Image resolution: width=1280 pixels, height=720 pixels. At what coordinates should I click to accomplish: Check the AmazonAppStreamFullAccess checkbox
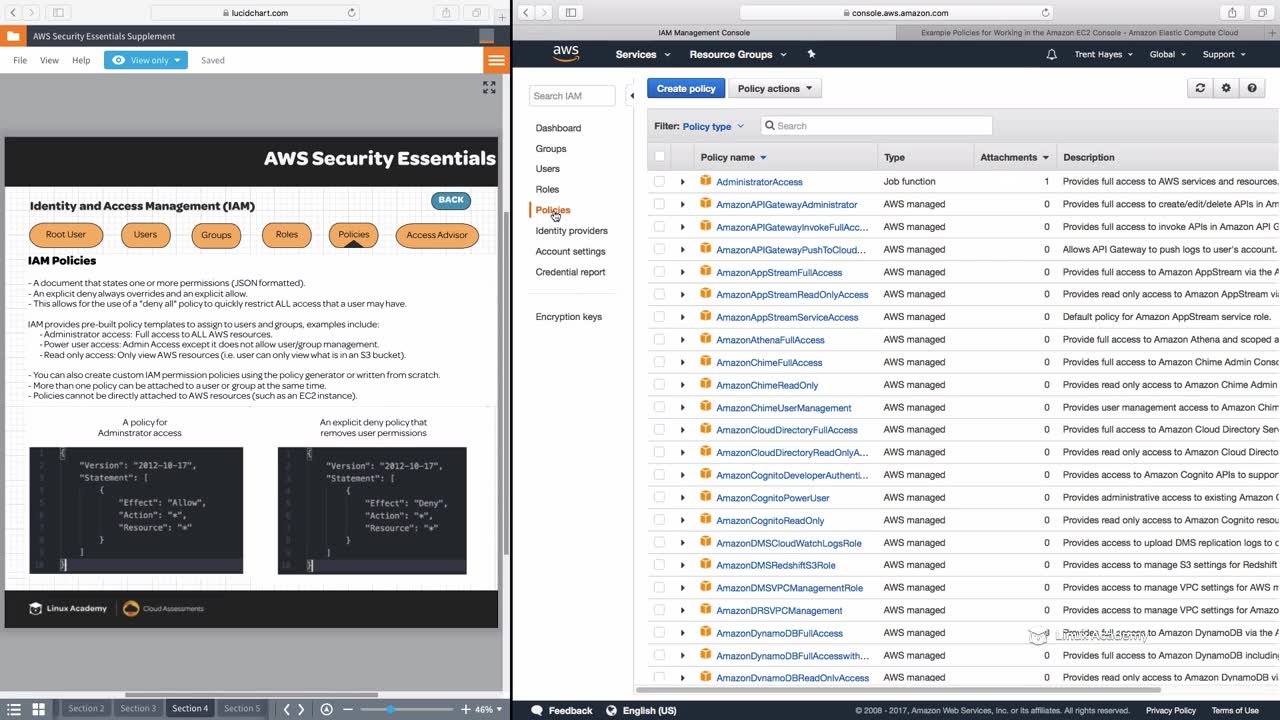point(659,272)
